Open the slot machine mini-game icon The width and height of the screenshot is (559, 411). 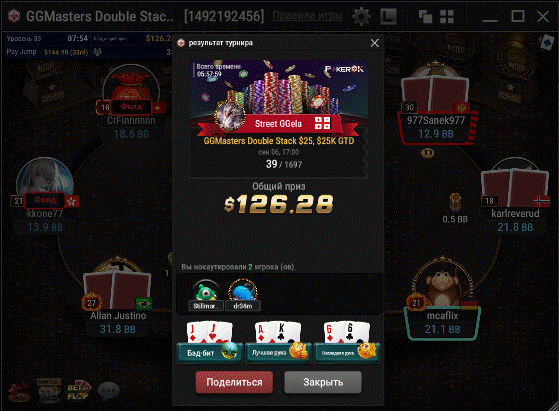[49, 390]
